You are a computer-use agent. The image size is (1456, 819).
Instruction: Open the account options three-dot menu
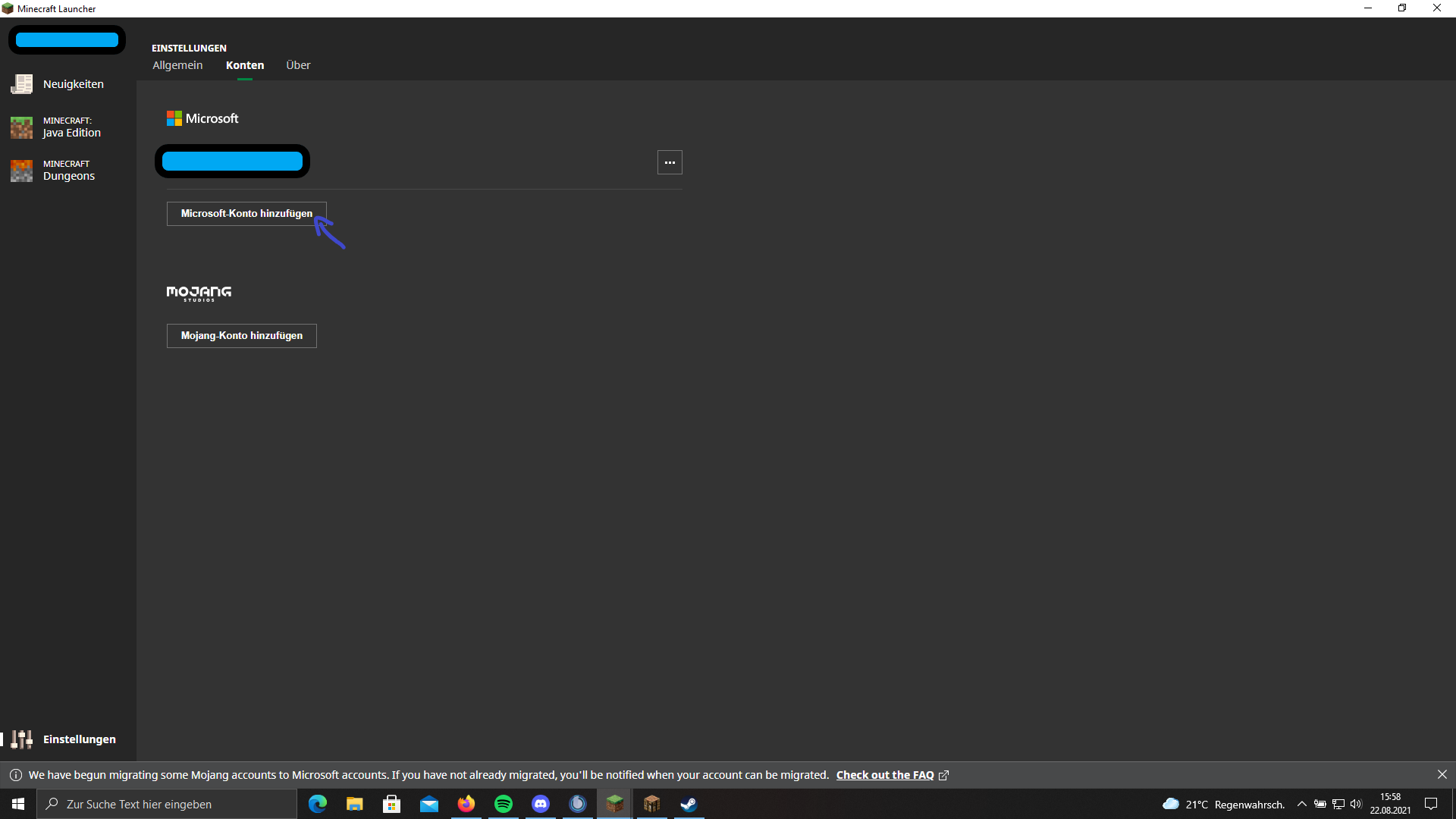(670, 162)
